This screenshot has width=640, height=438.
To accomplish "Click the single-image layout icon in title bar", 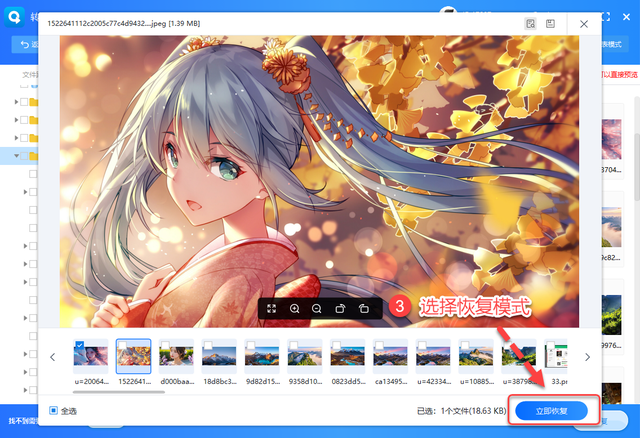I will [x=551, y=22].
